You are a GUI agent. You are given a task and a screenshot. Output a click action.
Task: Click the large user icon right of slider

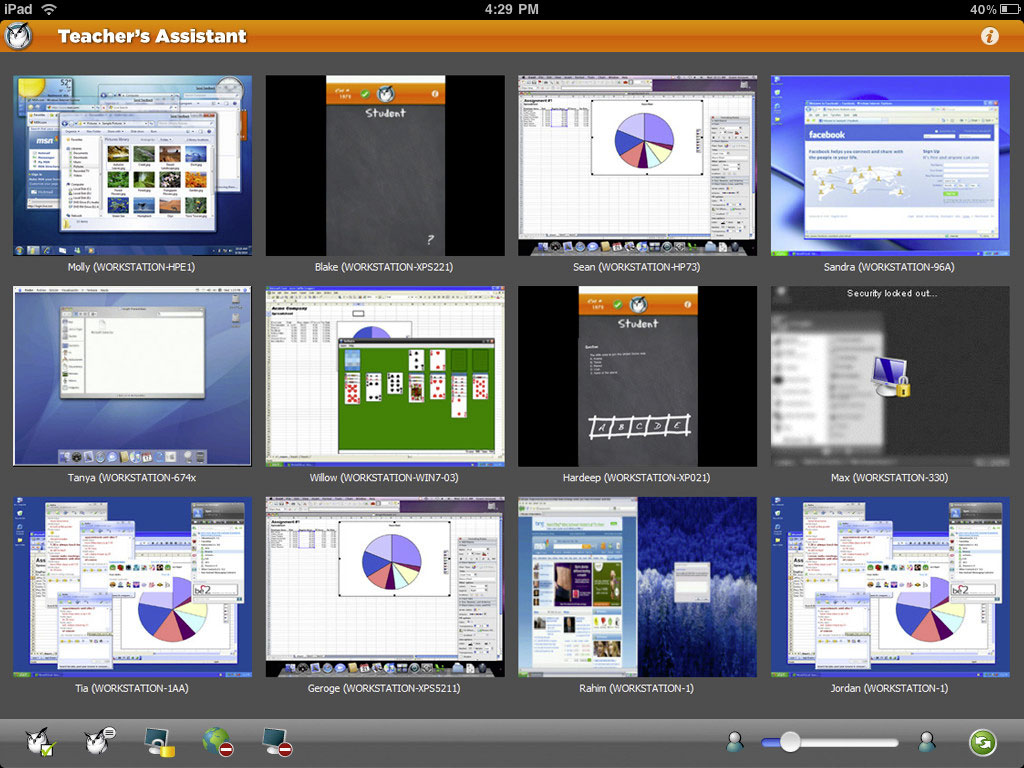point(927,742)
